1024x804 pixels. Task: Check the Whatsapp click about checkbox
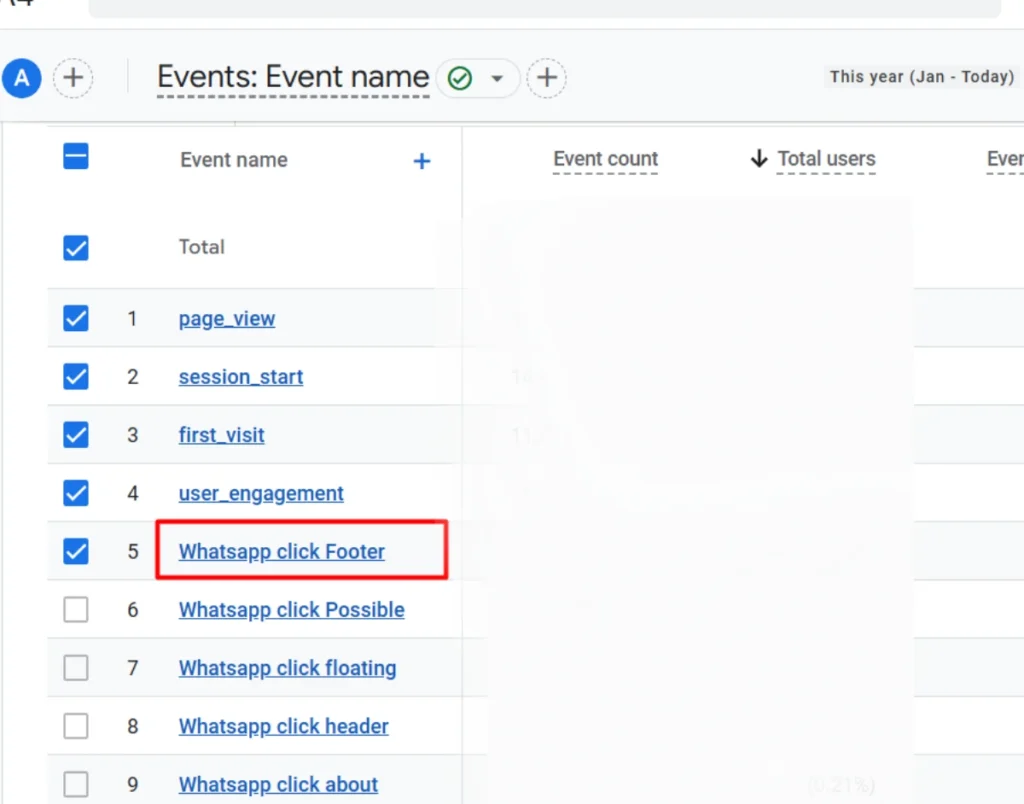(76, 784)
